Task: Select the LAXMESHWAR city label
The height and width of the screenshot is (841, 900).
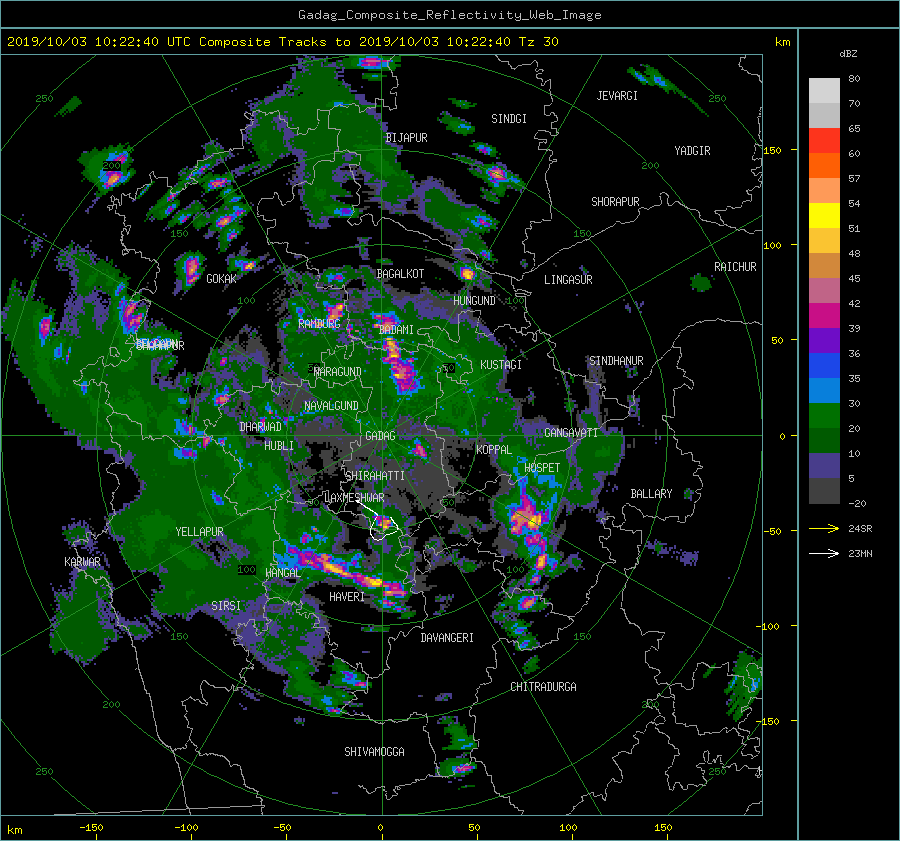Action: [354, 498]
